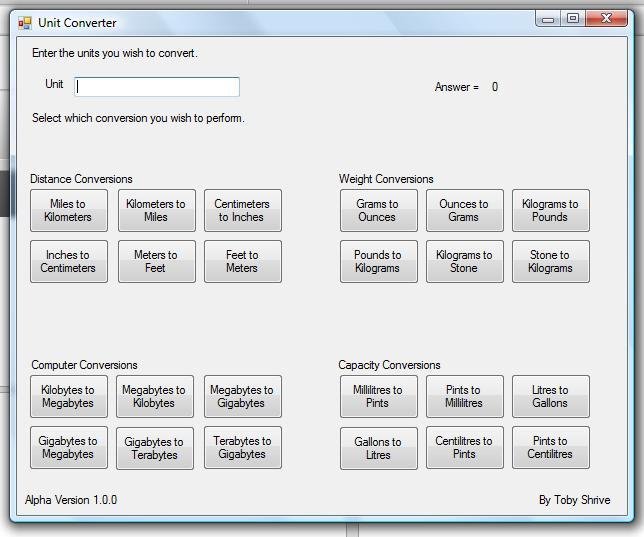Screen dimensions: 644x537
Task: Click Kilograms to Stone button
Action: [x=465, y=261]
